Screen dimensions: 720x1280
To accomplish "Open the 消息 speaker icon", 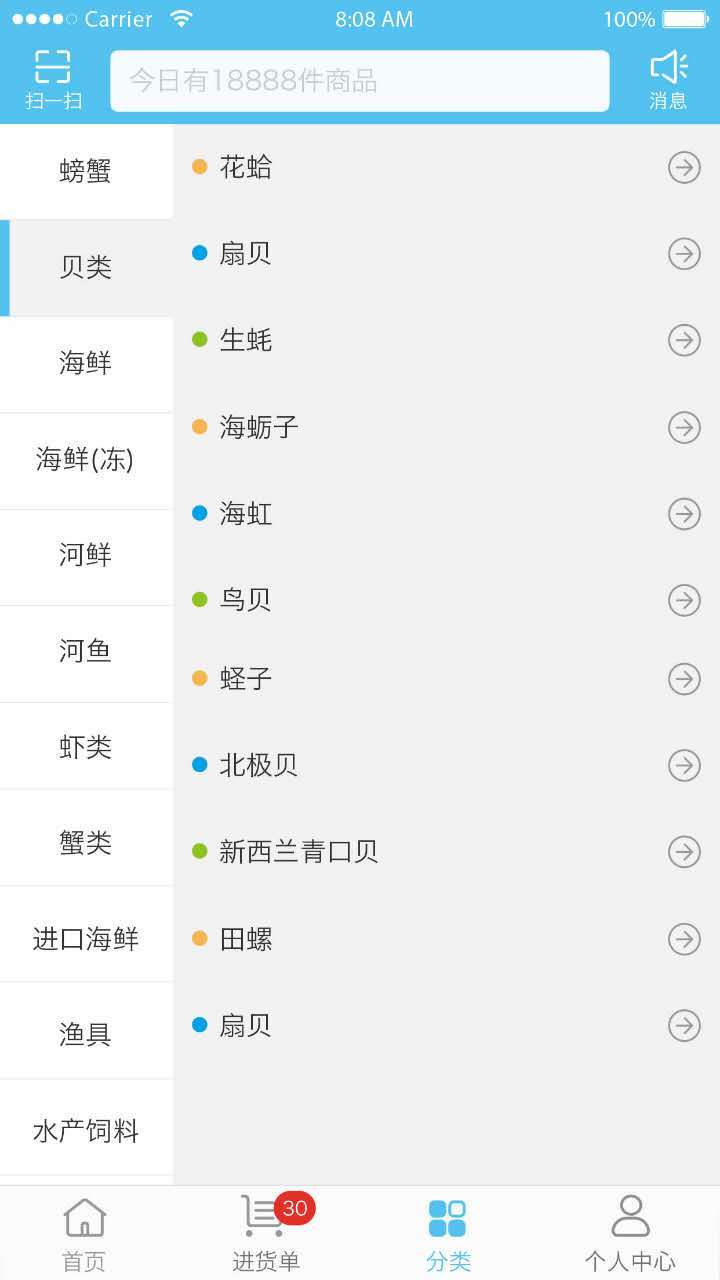I will pos(668,67).
